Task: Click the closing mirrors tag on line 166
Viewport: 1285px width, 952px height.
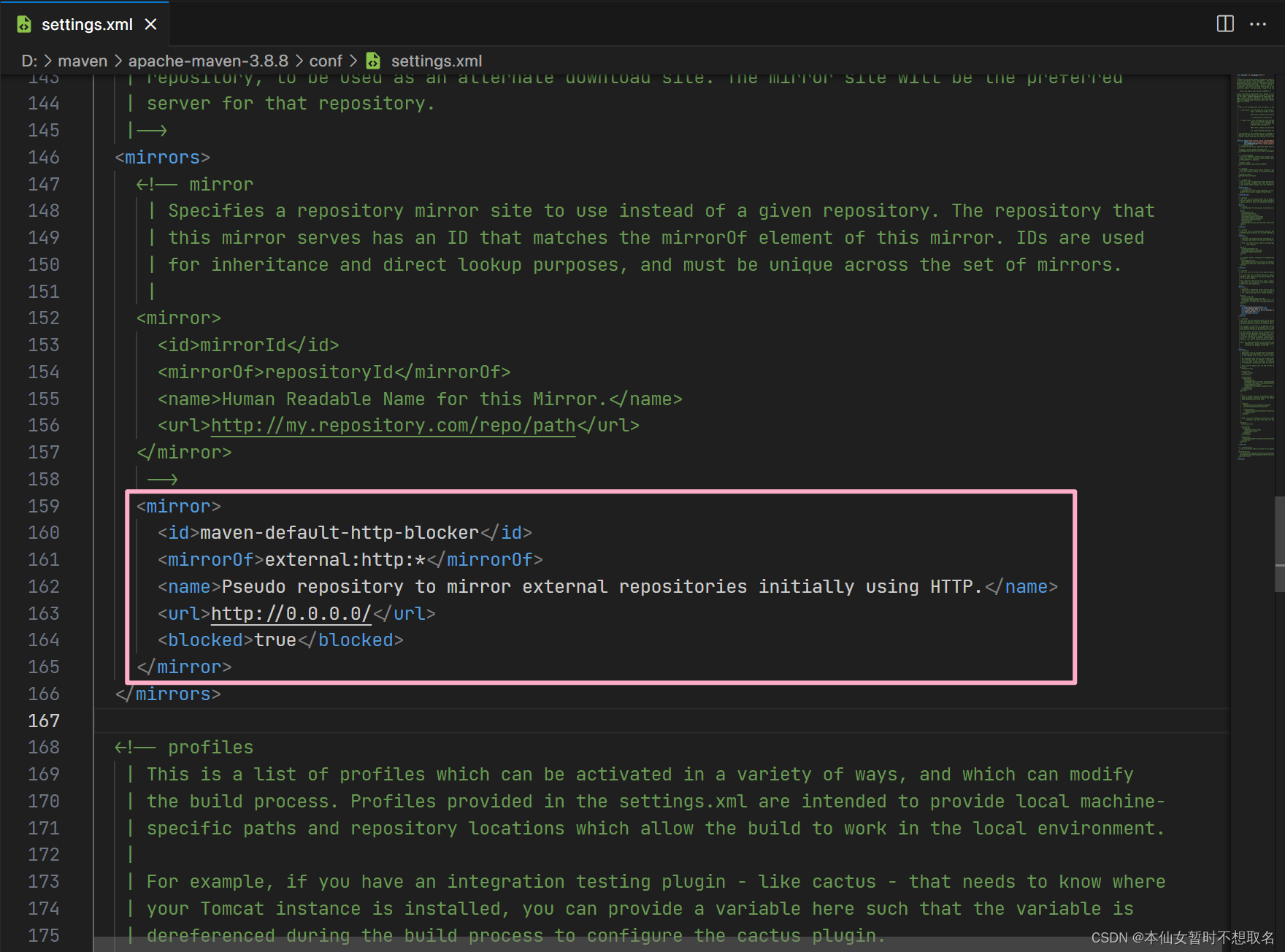Action: point(168,694)
